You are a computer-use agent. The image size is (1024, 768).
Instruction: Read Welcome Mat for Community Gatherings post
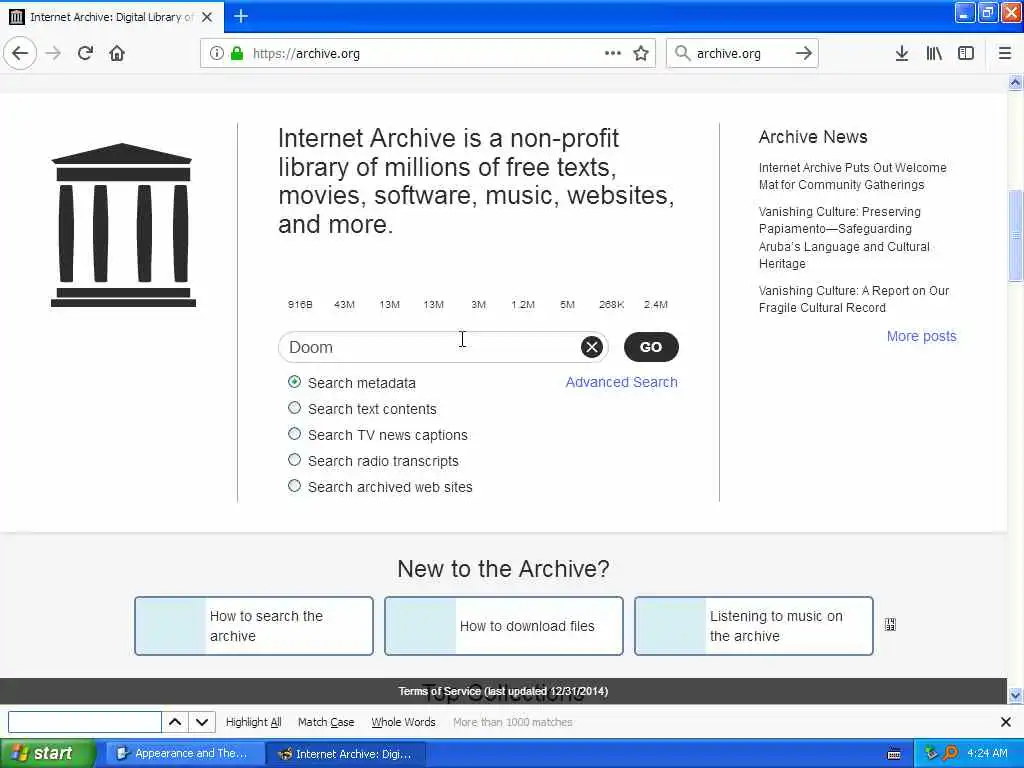tap(852, 176)
